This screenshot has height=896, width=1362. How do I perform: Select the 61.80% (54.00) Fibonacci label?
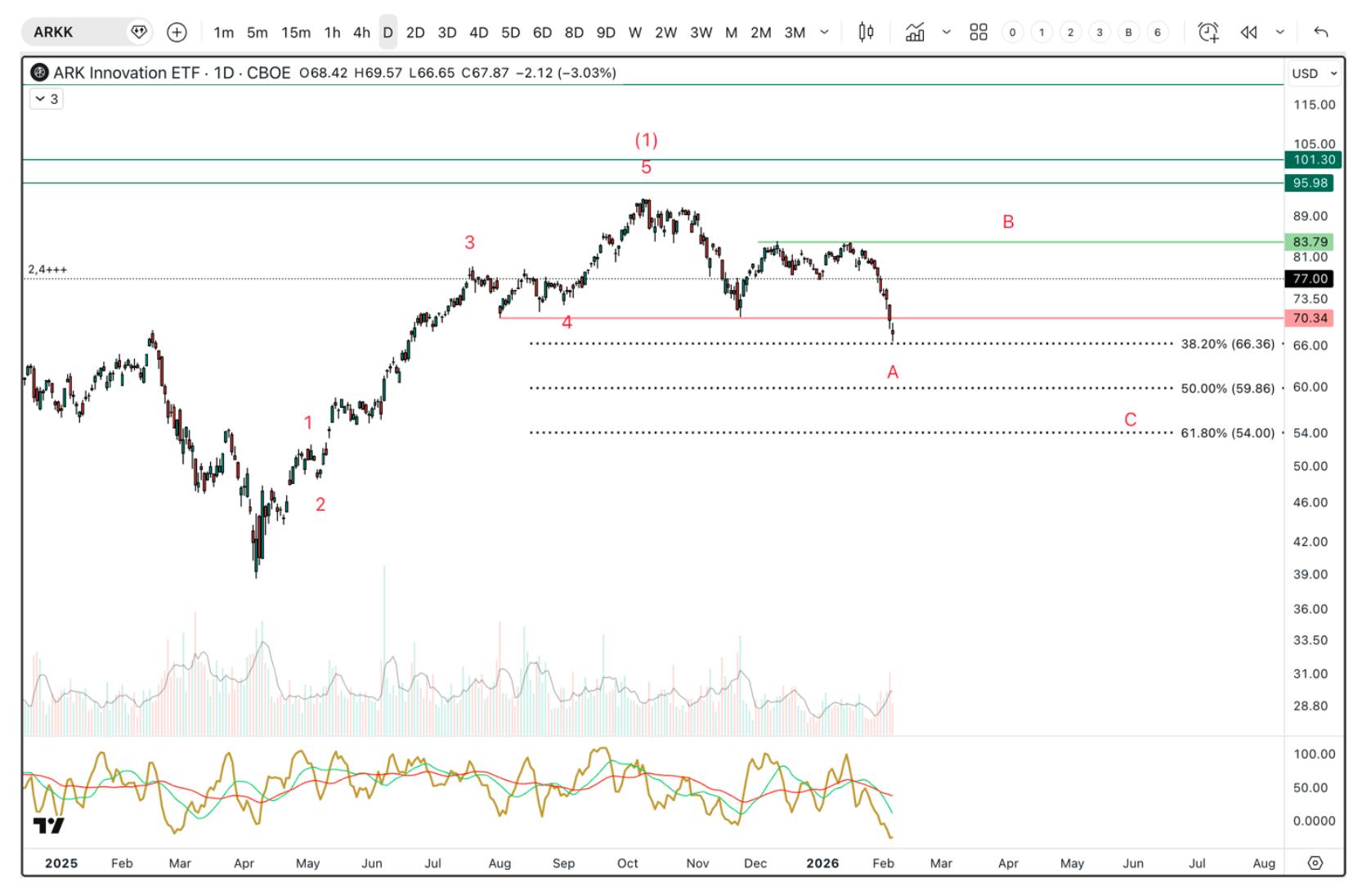(x=1227, y=433)
